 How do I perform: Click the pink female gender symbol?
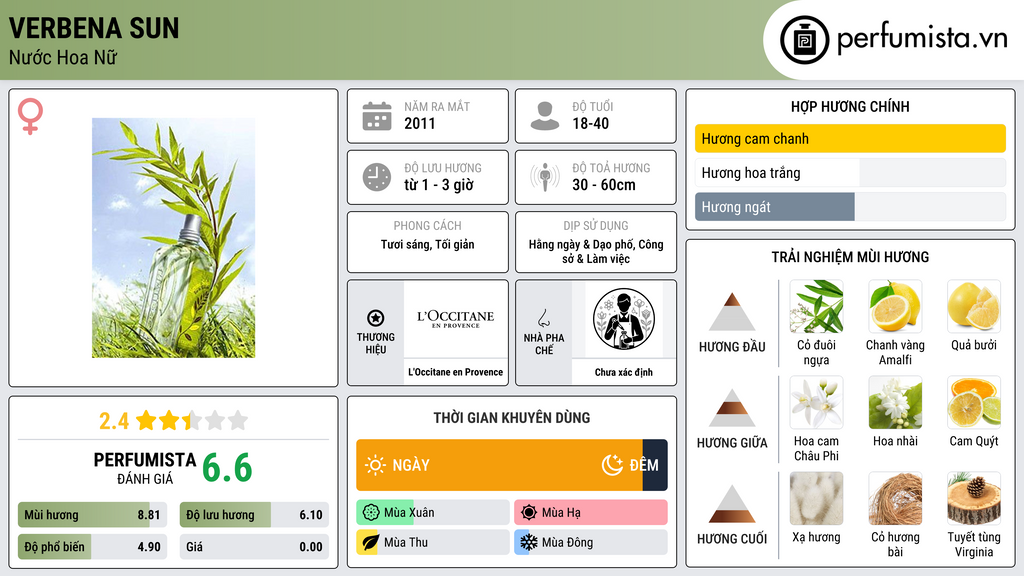pyautogui.click(x=30, y=116)
